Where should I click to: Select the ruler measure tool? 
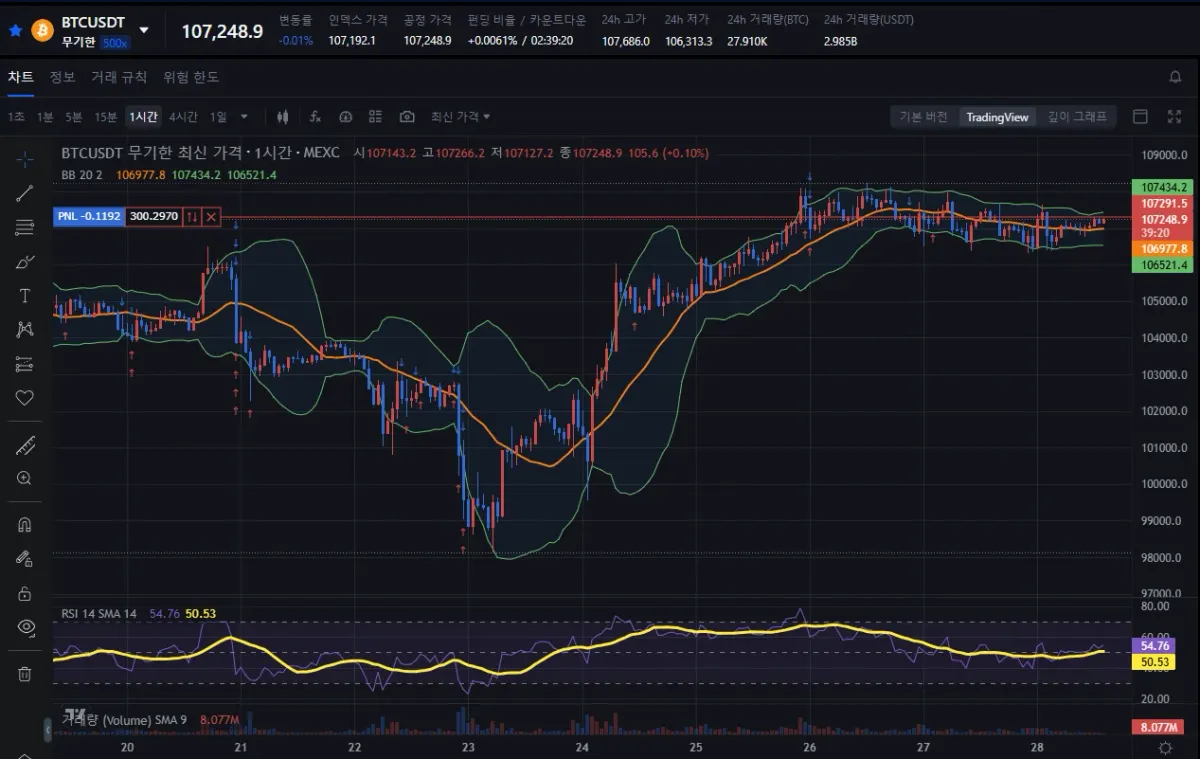(x=25, y=445)
